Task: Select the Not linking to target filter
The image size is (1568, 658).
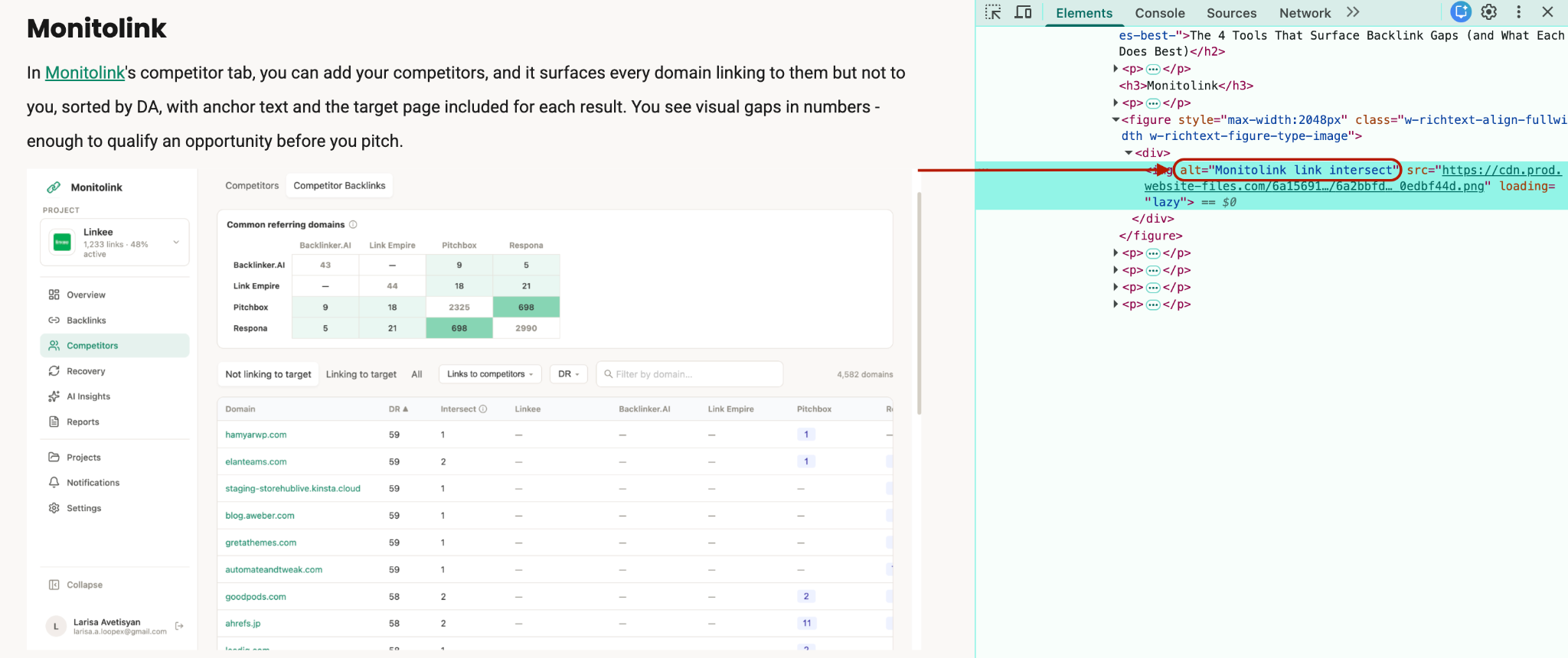Action: point(268,374)
